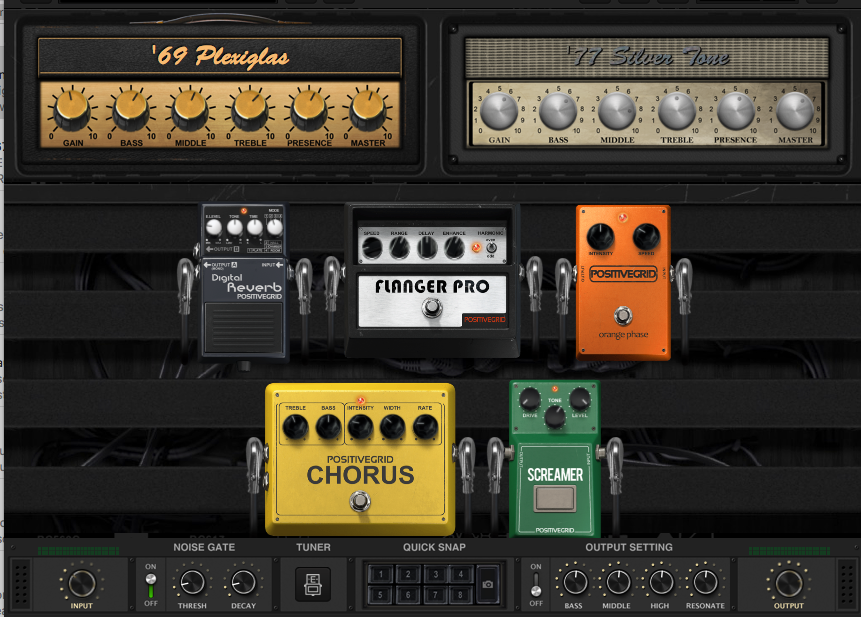
Task: Flip the Flanger Pro Harmonic switch
Action: pos(491,248)
